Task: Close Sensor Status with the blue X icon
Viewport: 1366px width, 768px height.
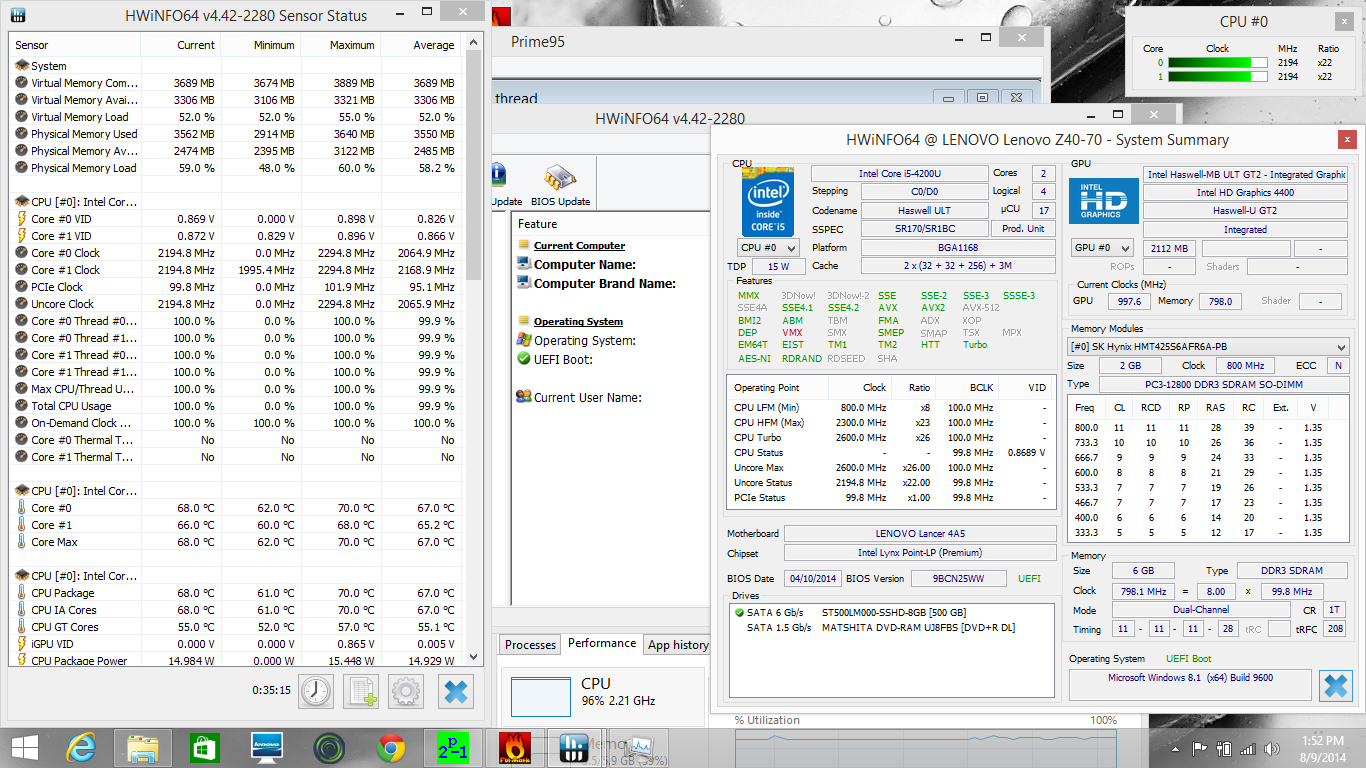Action: (x=454, y=691)
